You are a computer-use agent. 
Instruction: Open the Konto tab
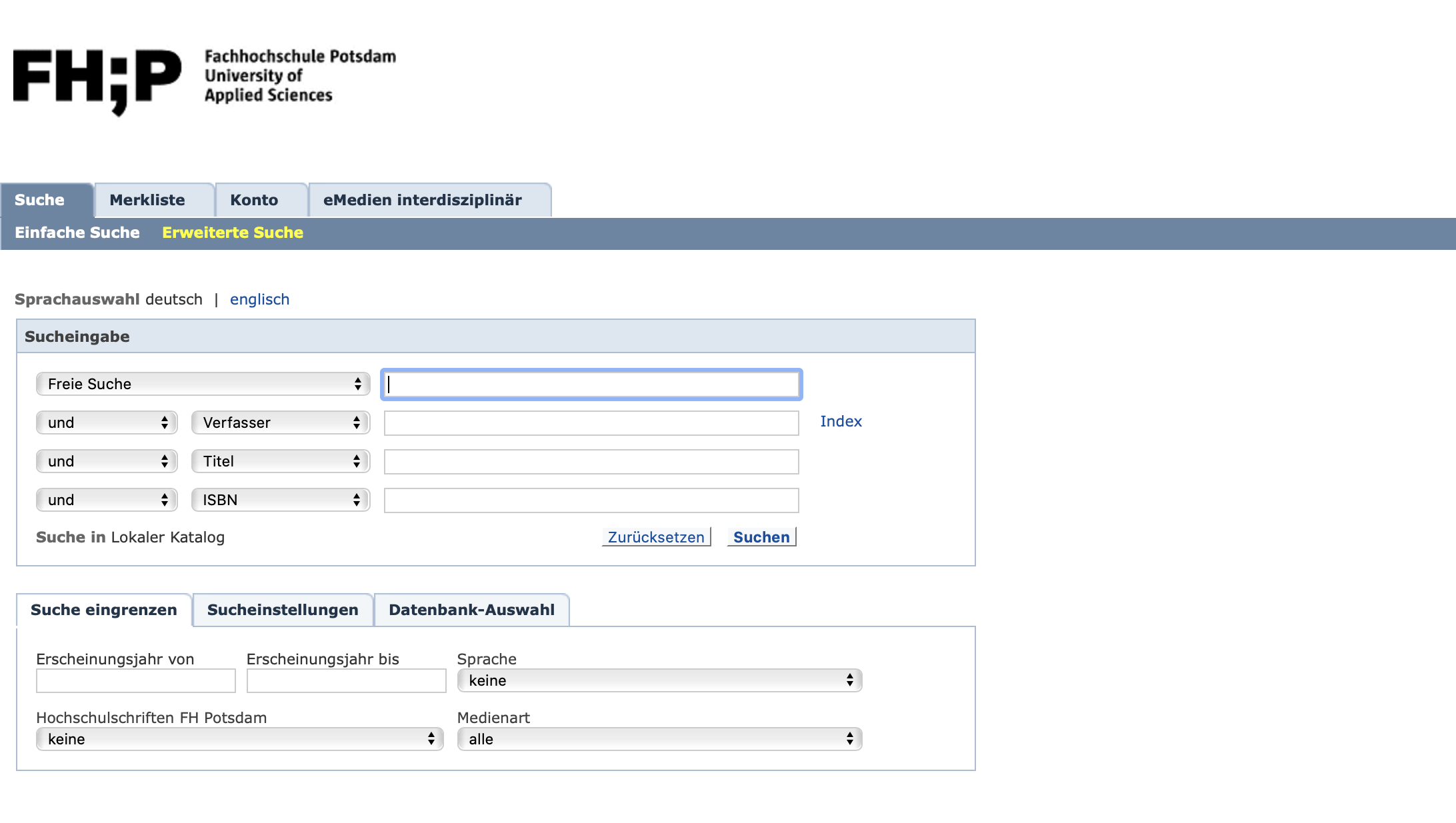[254, 200]
